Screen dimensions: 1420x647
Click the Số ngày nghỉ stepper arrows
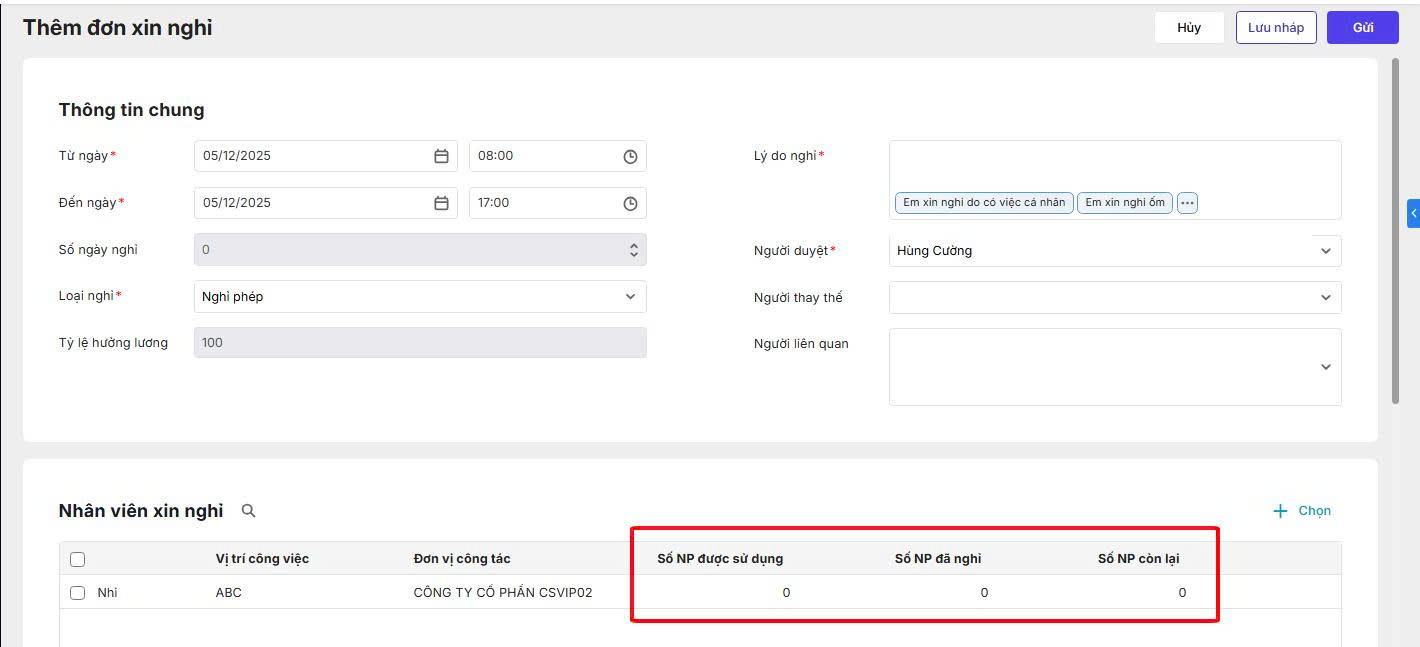(634, 250)
